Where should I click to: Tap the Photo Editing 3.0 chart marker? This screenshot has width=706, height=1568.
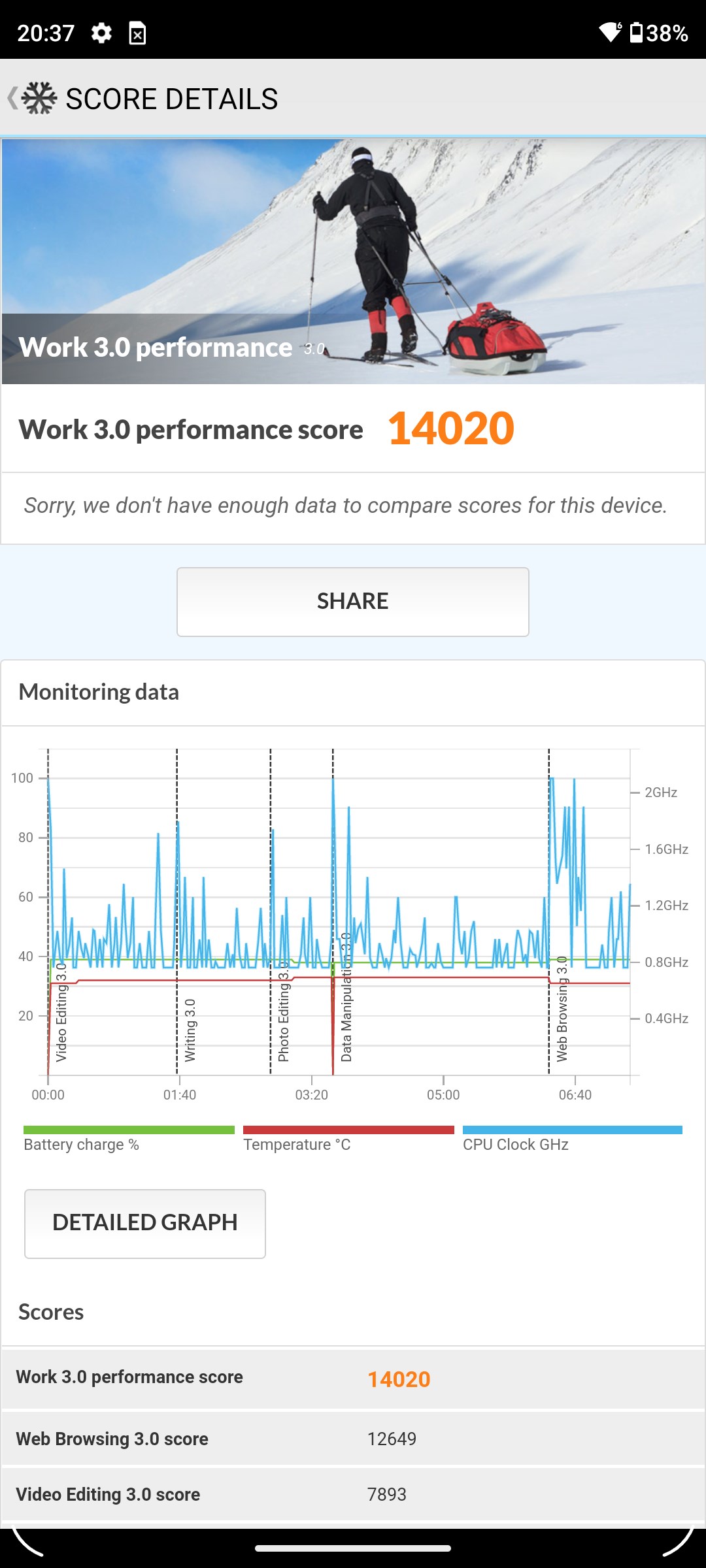283,1013
